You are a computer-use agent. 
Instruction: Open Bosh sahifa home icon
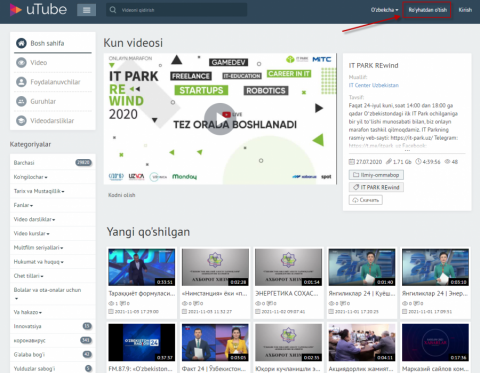(x=21, y=43)
